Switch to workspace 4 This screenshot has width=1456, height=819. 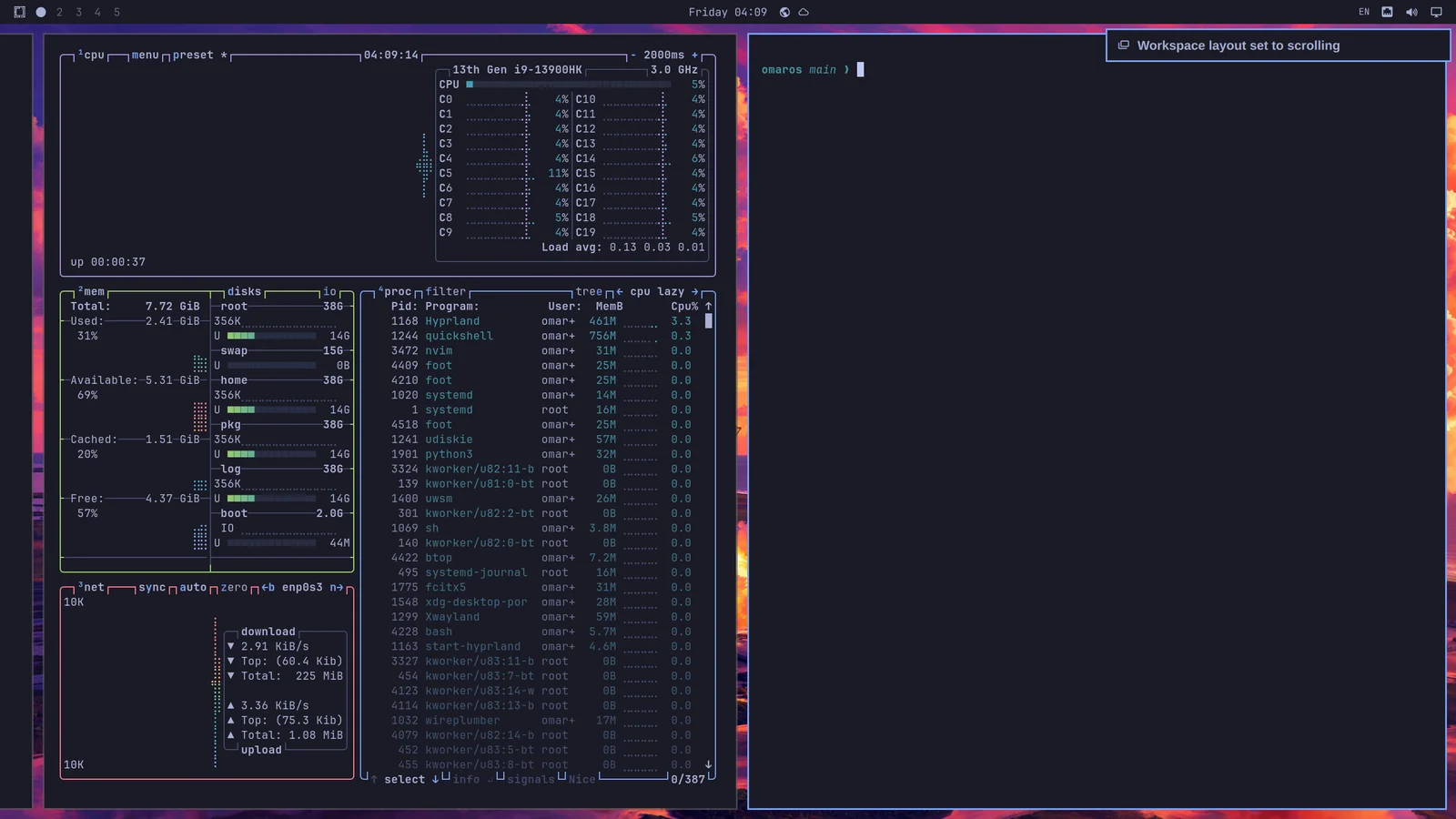98,12
